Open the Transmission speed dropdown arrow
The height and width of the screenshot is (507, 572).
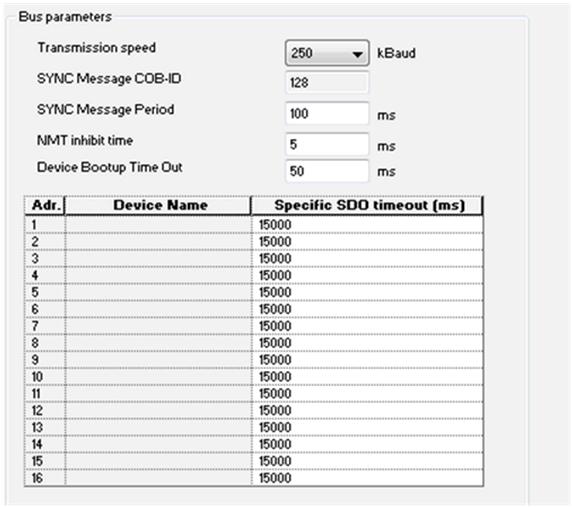358,54
